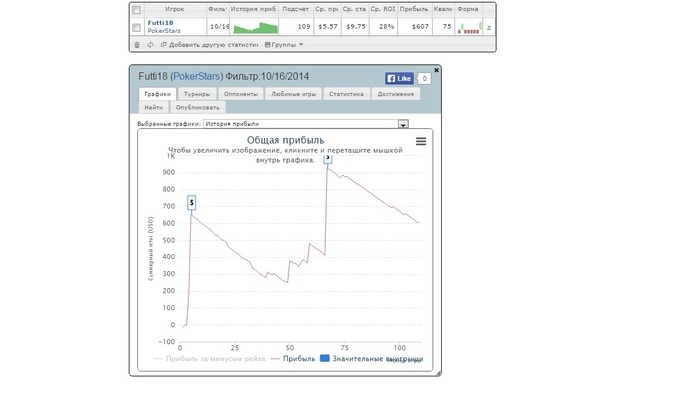Toggle Прибыль за минусом рейка legend item
Viewport: 700px width, 394px height.
tap(209, 359)
